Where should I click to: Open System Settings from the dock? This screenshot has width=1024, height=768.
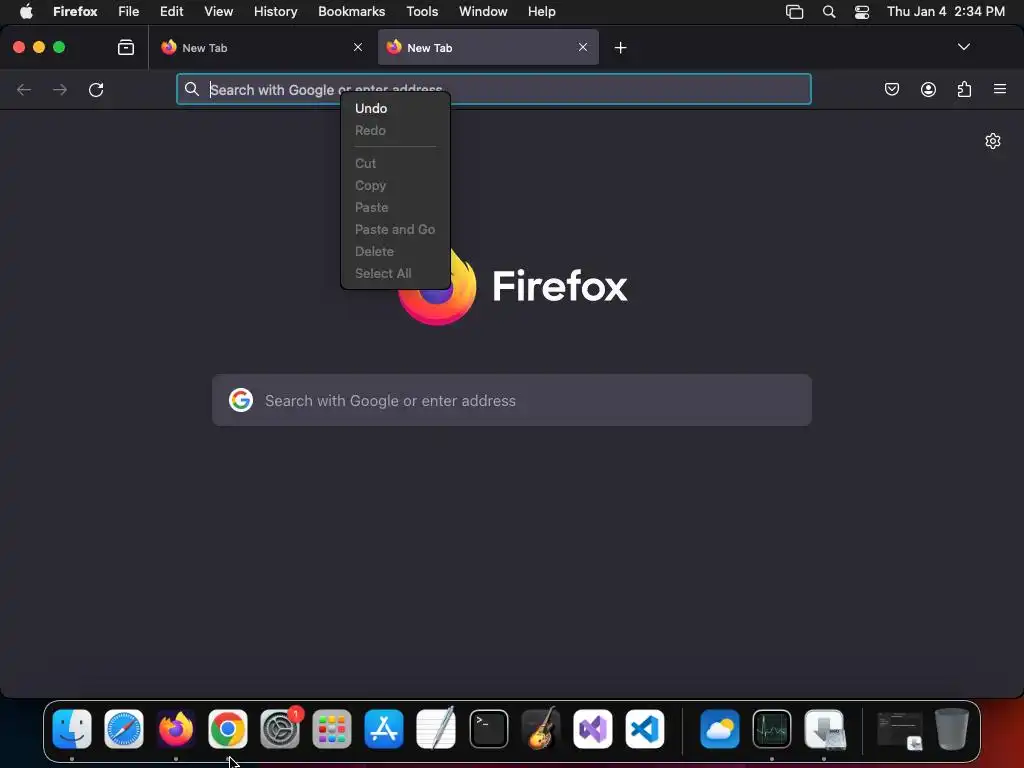click(x=280, y=729)
